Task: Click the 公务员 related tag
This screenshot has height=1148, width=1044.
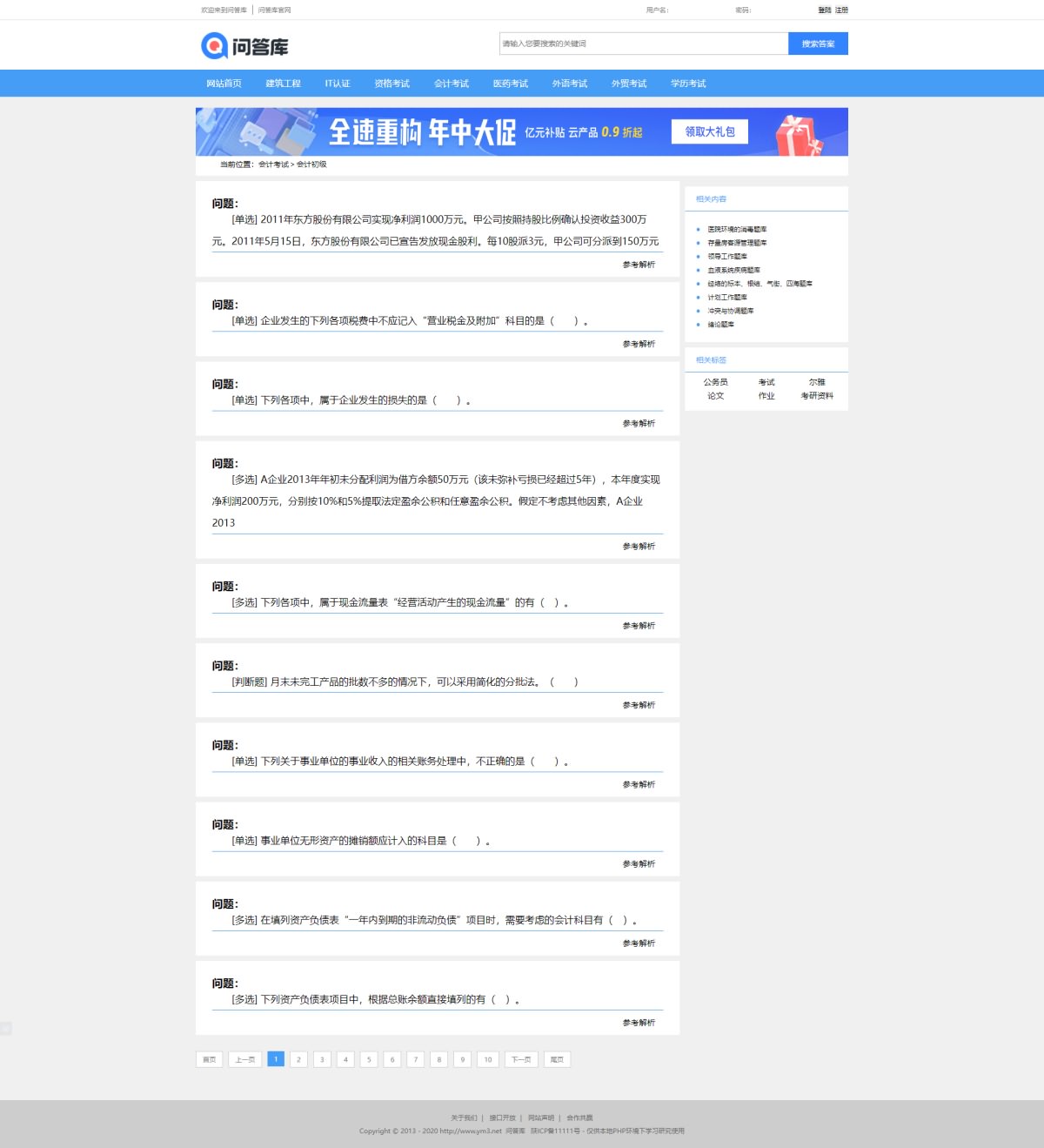Action: tap(715, 382)
